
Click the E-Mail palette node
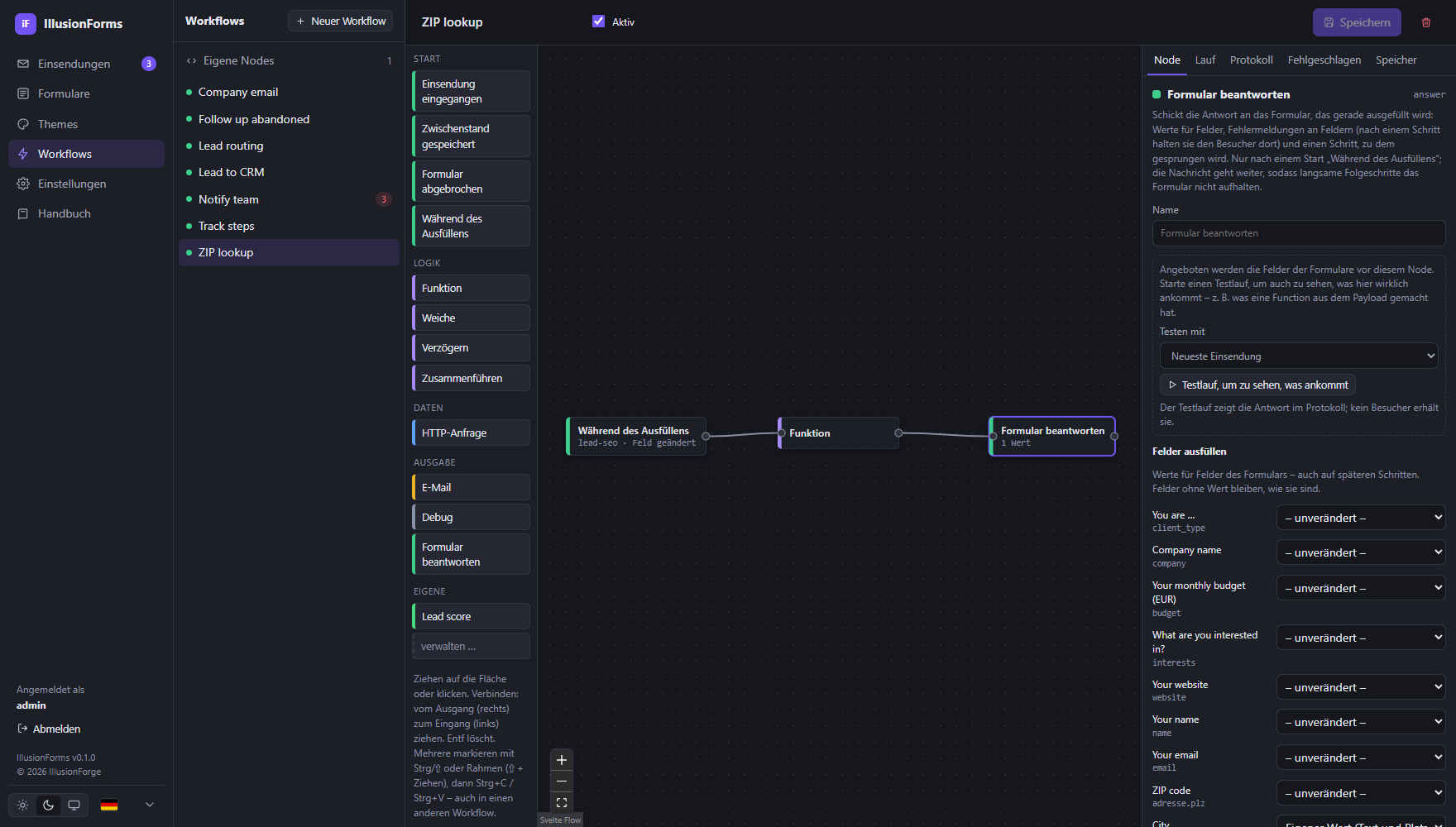coord(471,487)
